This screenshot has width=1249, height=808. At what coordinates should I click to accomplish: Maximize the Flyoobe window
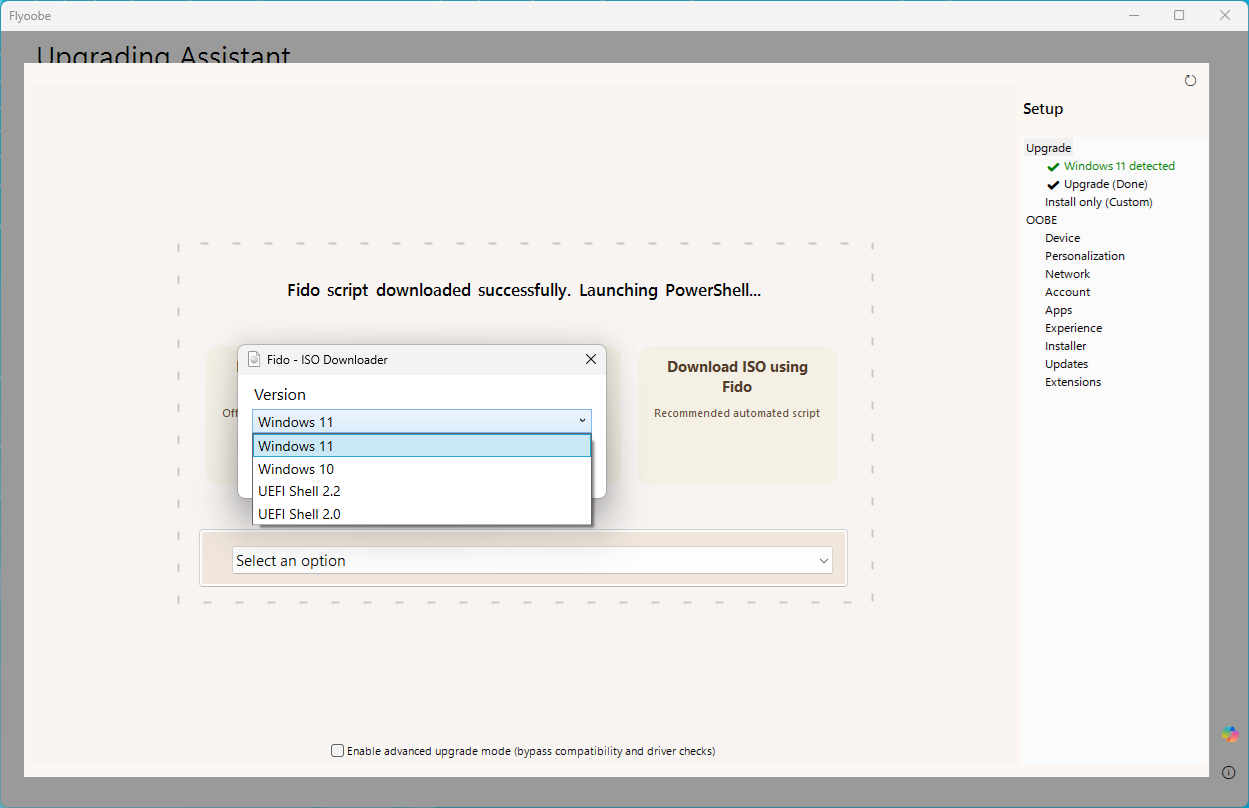[1179, 15]
